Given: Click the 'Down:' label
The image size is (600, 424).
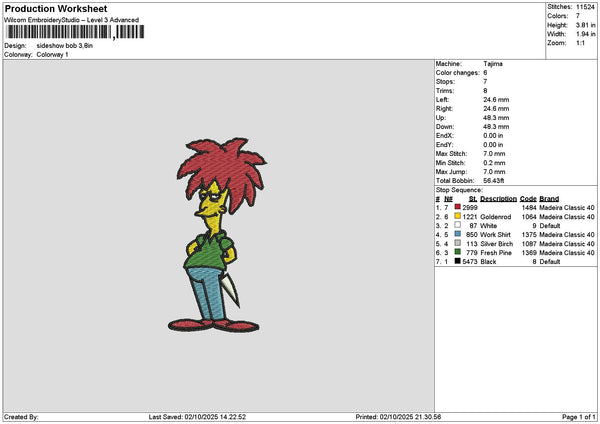Looking at the screenshot, I should pos(445,127).
